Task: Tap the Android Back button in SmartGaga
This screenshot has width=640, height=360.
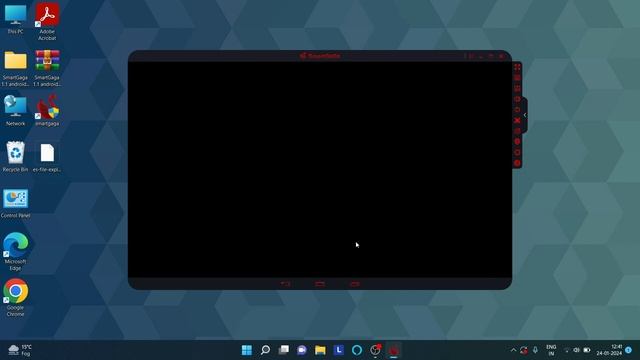Action: point(285,284)
